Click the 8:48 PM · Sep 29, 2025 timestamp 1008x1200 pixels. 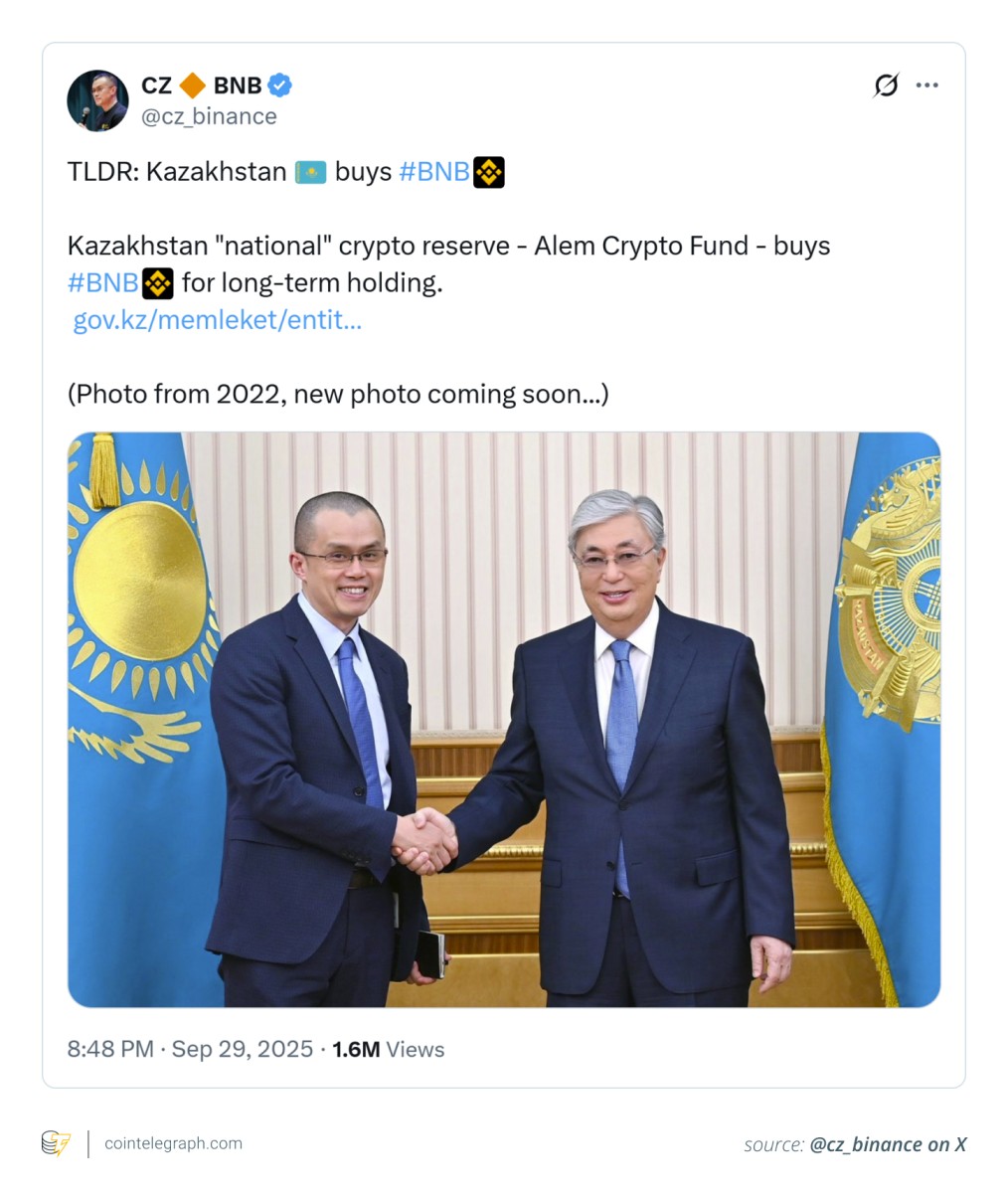click(x=190, y=1049)
